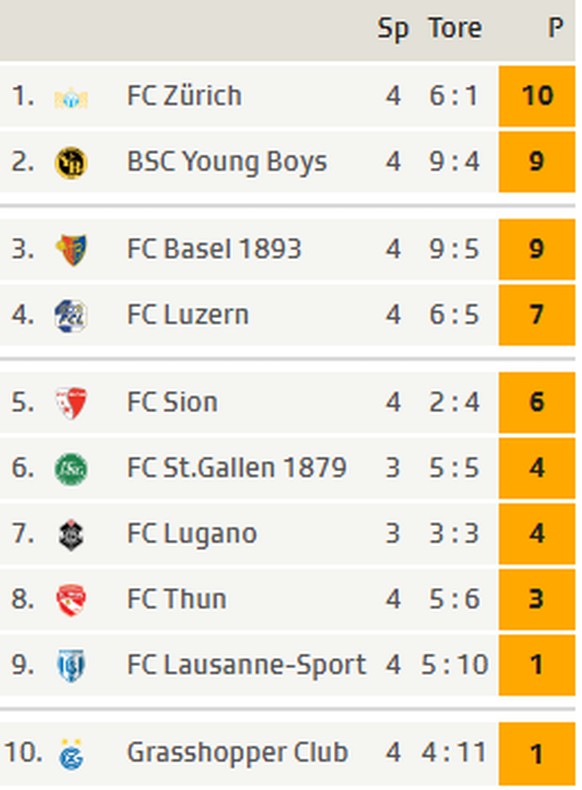Click FC Lausanne-Sport's 5:10 goals value
The image size is (582, 790).
pyautogui.click(x=455, y=665)
